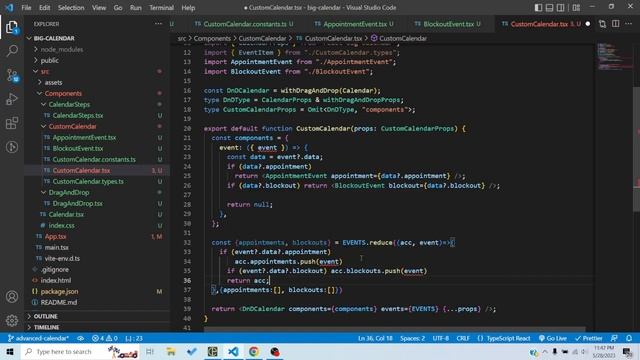Click Spaces: 2 indentation indicator
This screenshot has width=640, height=360.
[412, 338]
